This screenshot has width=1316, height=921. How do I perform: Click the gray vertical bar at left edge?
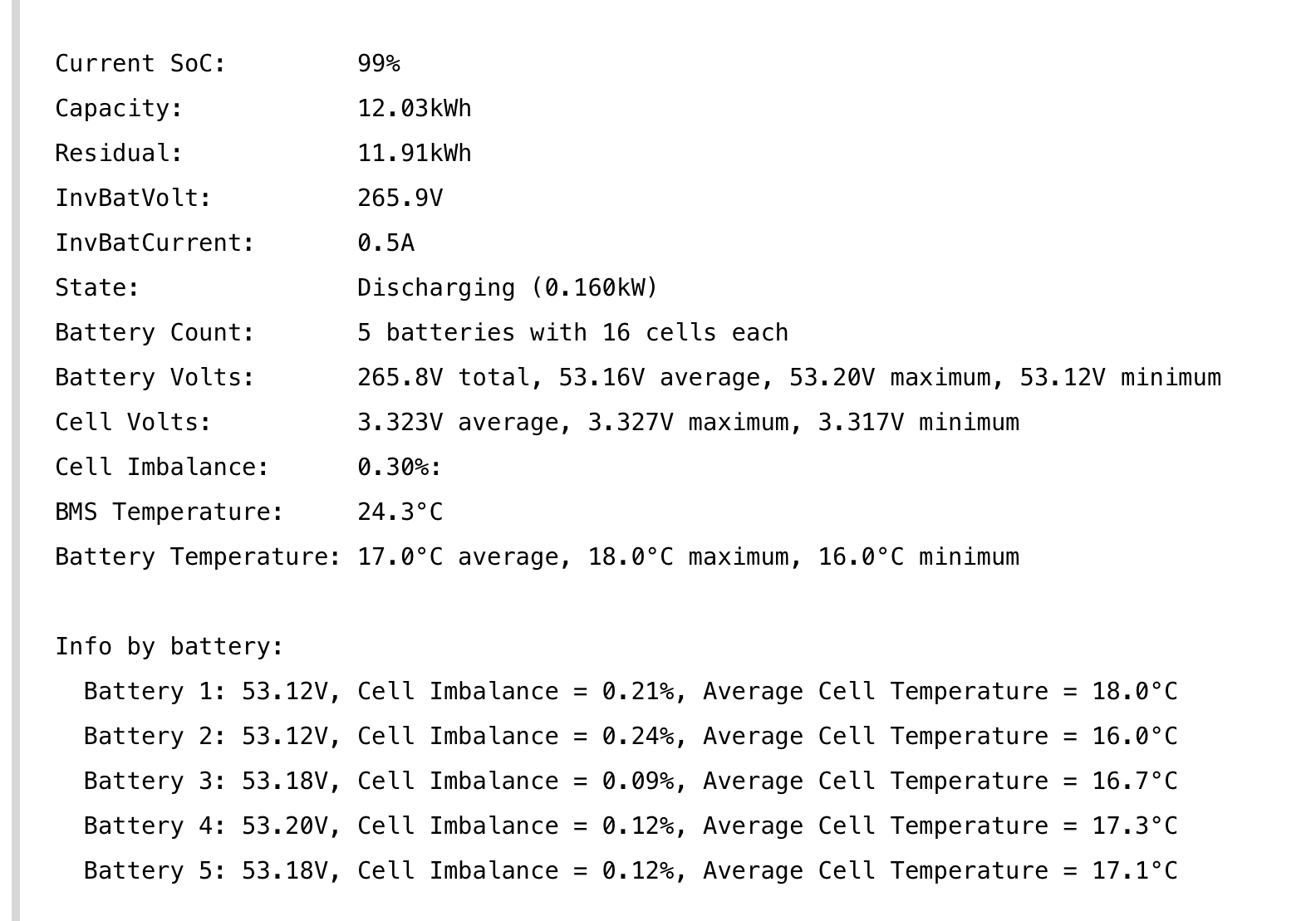15,460
